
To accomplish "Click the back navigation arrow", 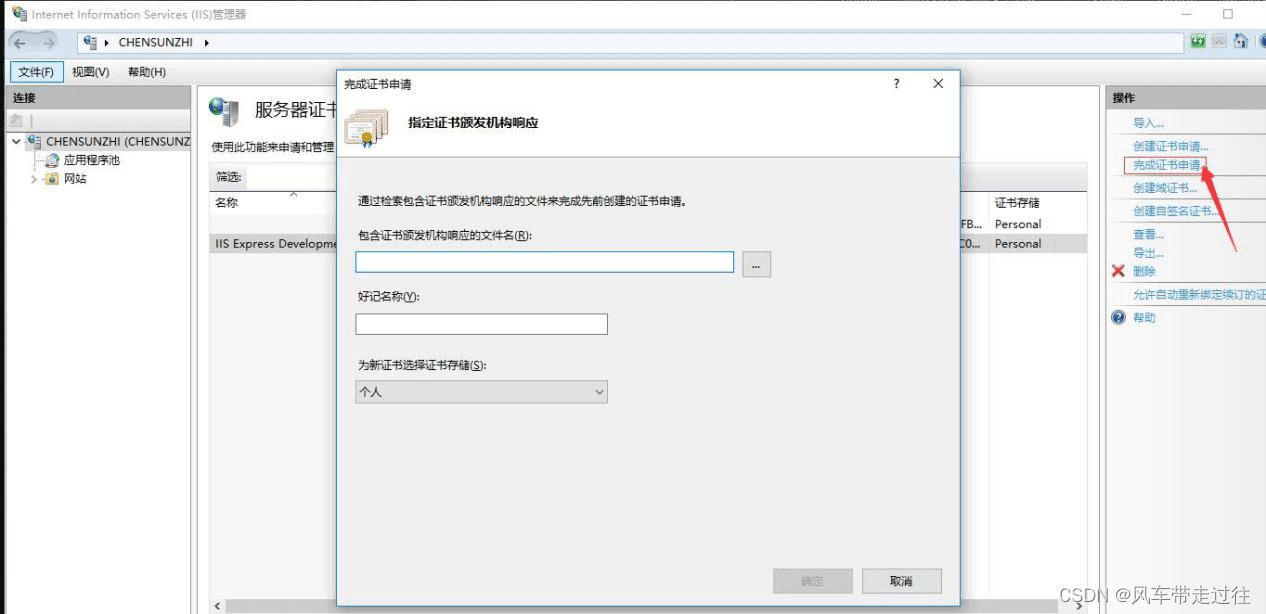I will tap(20, 43).
